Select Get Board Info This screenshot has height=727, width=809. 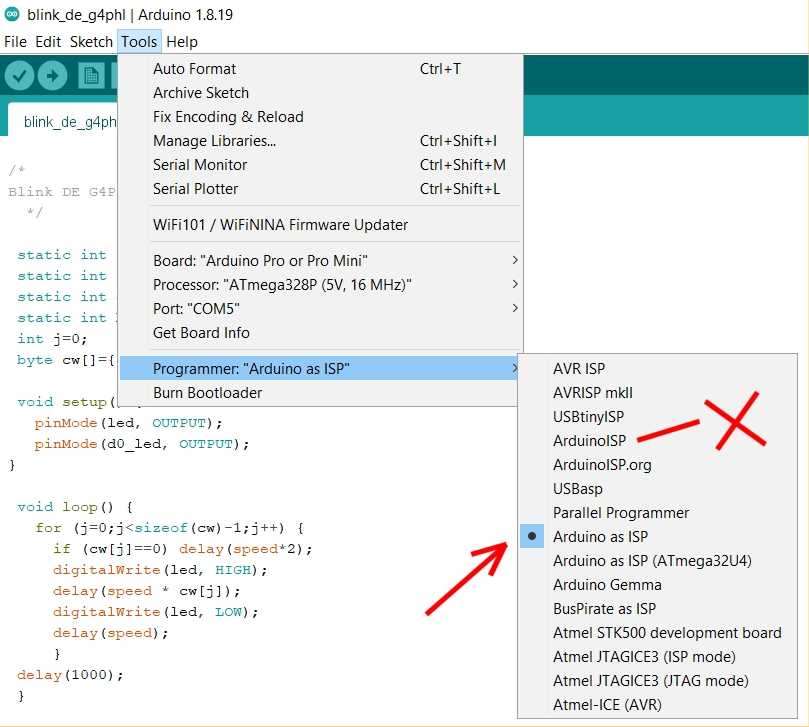(201, 333)
